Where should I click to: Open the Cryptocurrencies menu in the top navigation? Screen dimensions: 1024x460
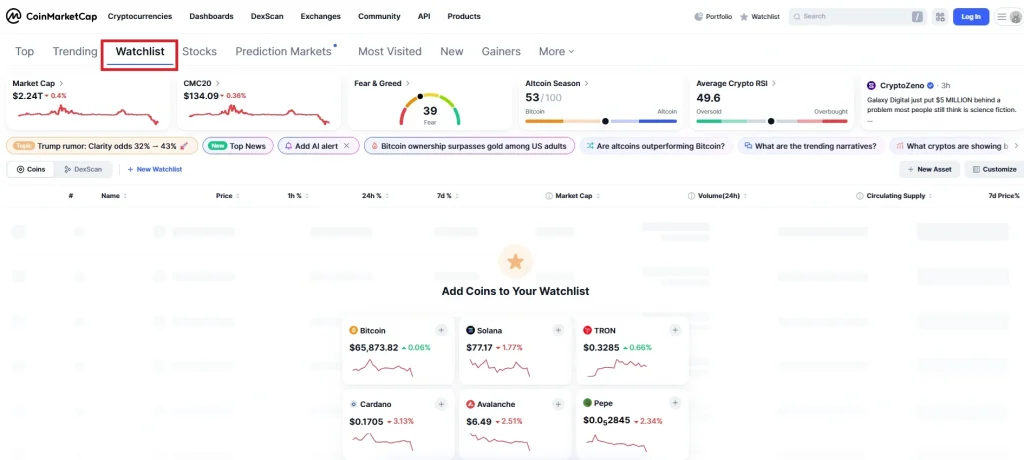click(140, 16)
